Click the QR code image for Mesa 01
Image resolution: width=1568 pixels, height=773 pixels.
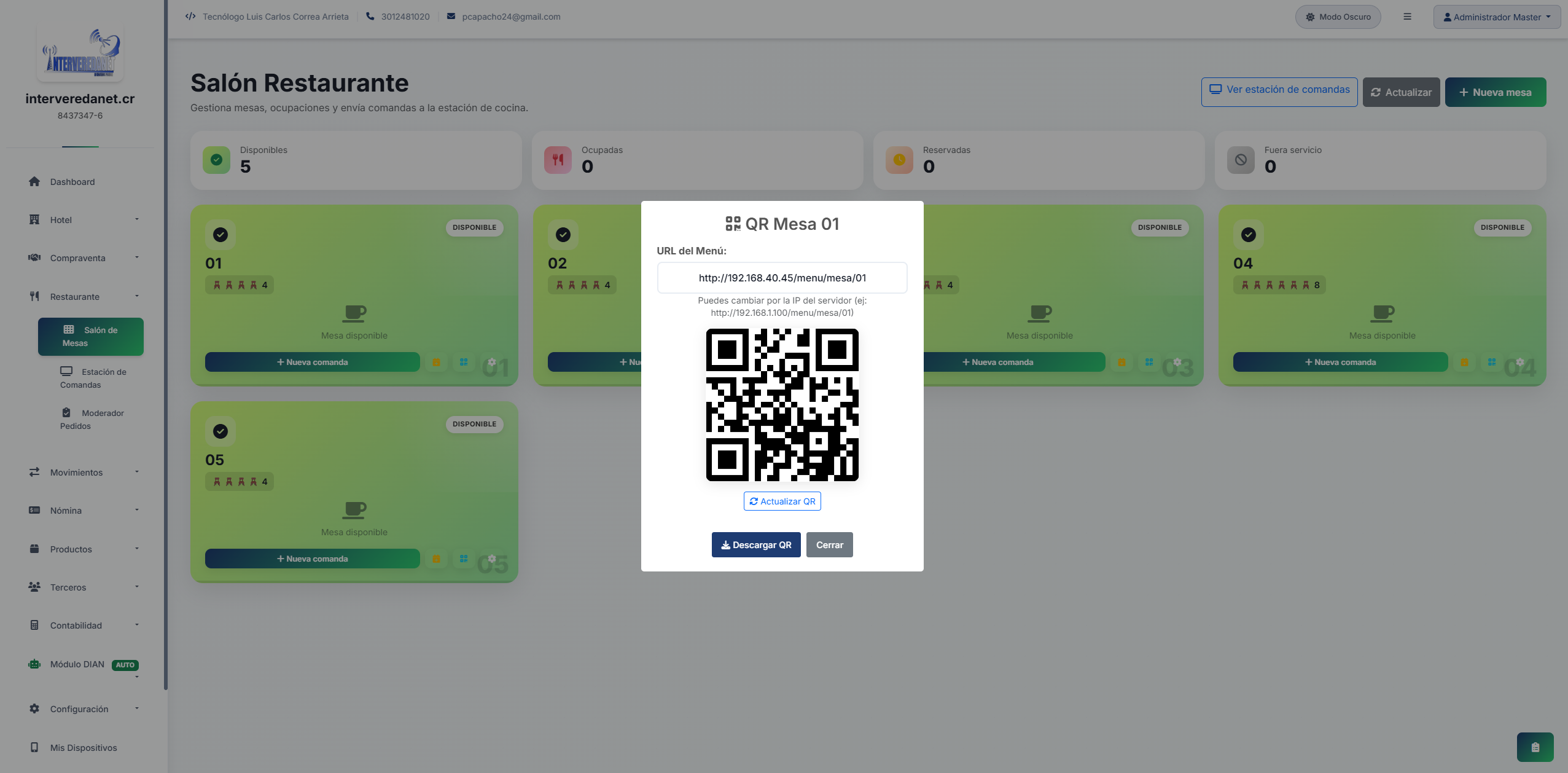pos(782,405)
